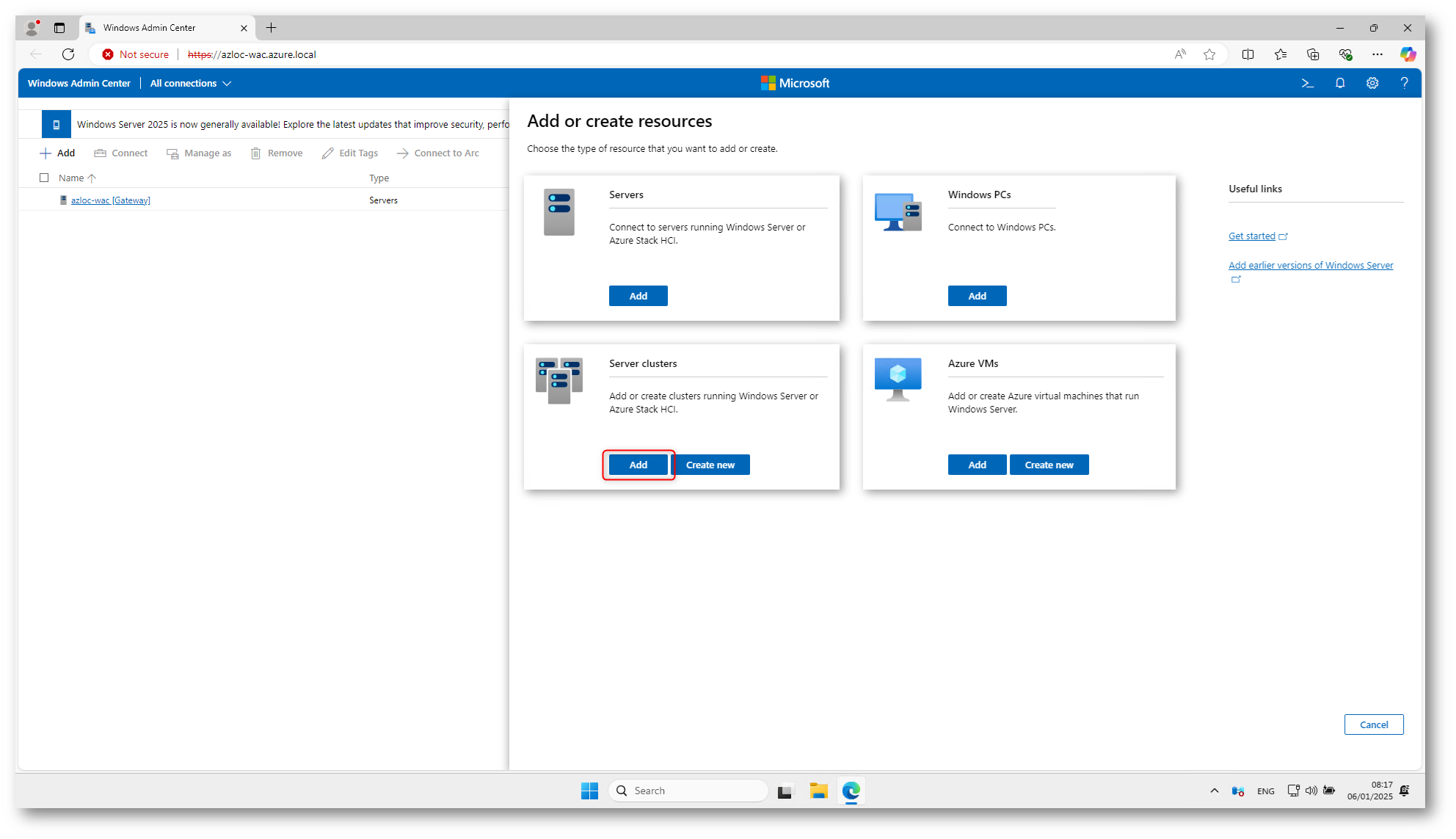Open volume control in system tray
This screenshot has width=1456, height=839.
pos(1311,791)
